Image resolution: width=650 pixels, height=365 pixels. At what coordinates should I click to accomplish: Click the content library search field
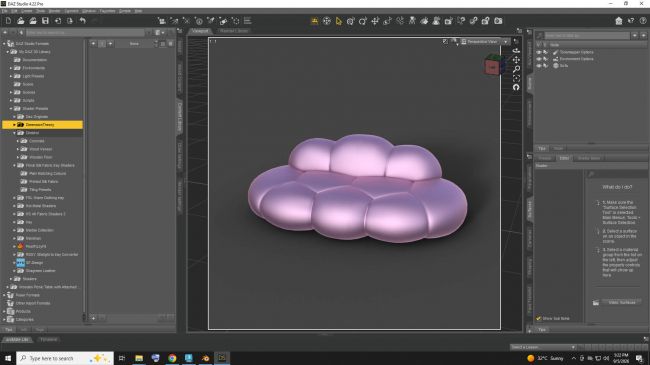tap(85, 32)
